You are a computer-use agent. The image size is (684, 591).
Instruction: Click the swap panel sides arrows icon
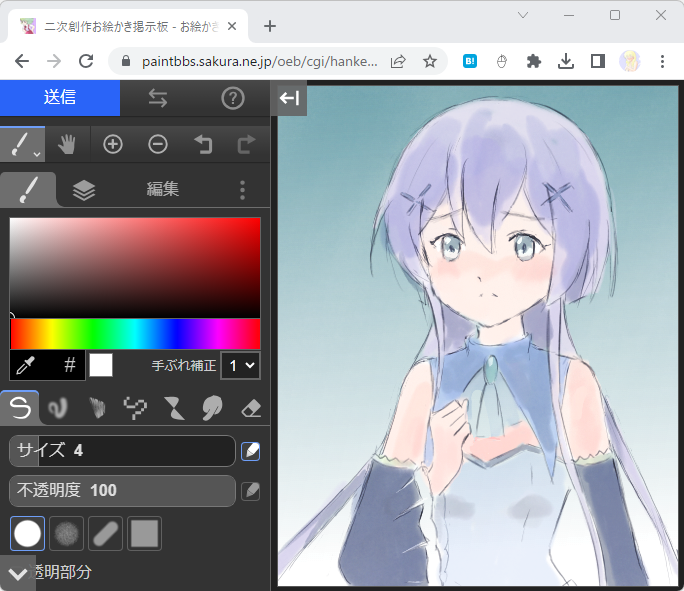(x=157, y=98)
